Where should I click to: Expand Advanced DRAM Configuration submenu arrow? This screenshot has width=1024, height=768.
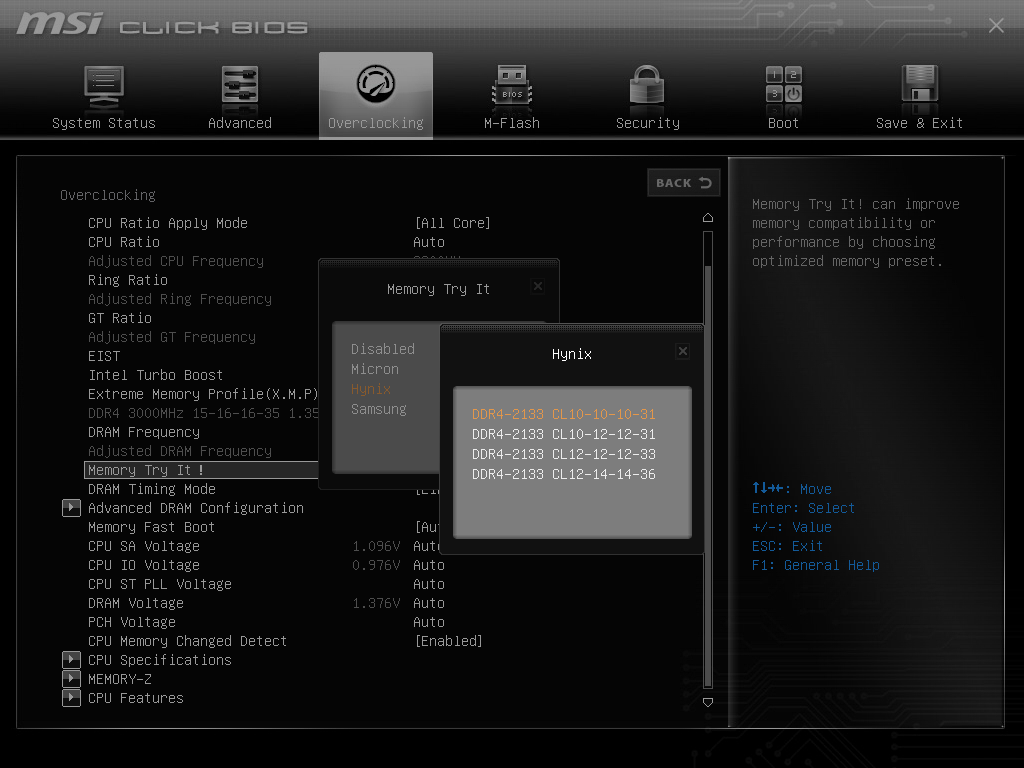coord(71,508)
